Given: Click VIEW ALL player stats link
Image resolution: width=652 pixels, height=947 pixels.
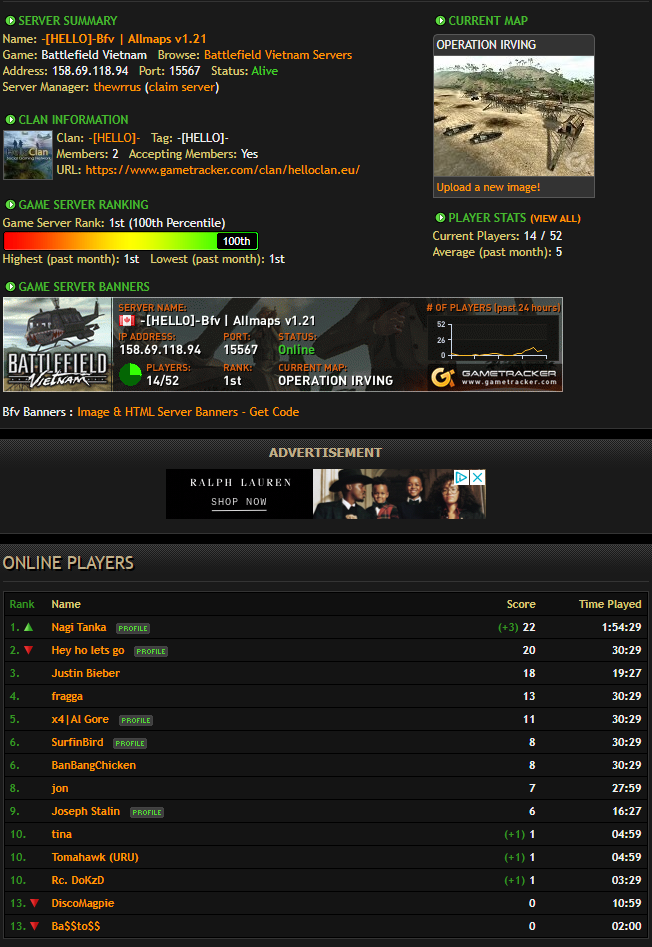Looking at the screenshot, I should click(555, 219).
